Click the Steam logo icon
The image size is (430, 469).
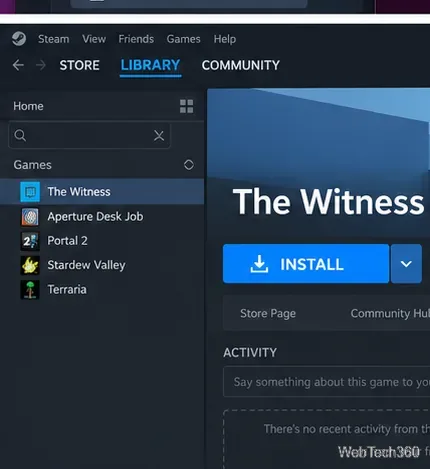(19, 39)
